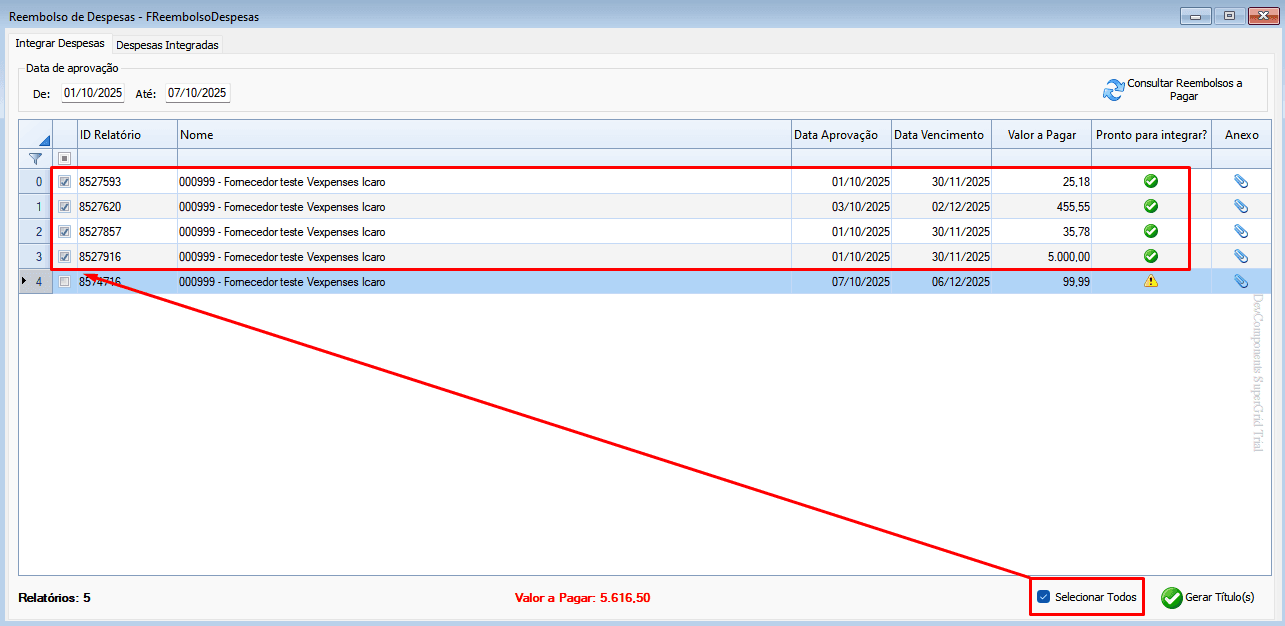This screenshot has height=626, width=1285.
Task: Click value cell 25,18
Action: point(1041,182)
